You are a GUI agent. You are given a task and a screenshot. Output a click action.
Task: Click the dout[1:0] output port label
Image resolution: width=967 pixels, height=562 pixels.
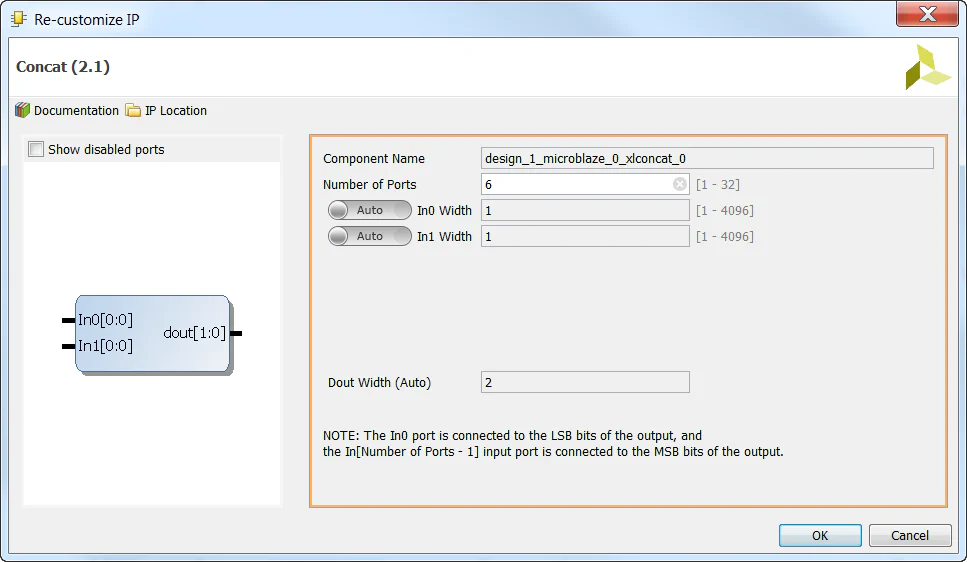(194, 333)
